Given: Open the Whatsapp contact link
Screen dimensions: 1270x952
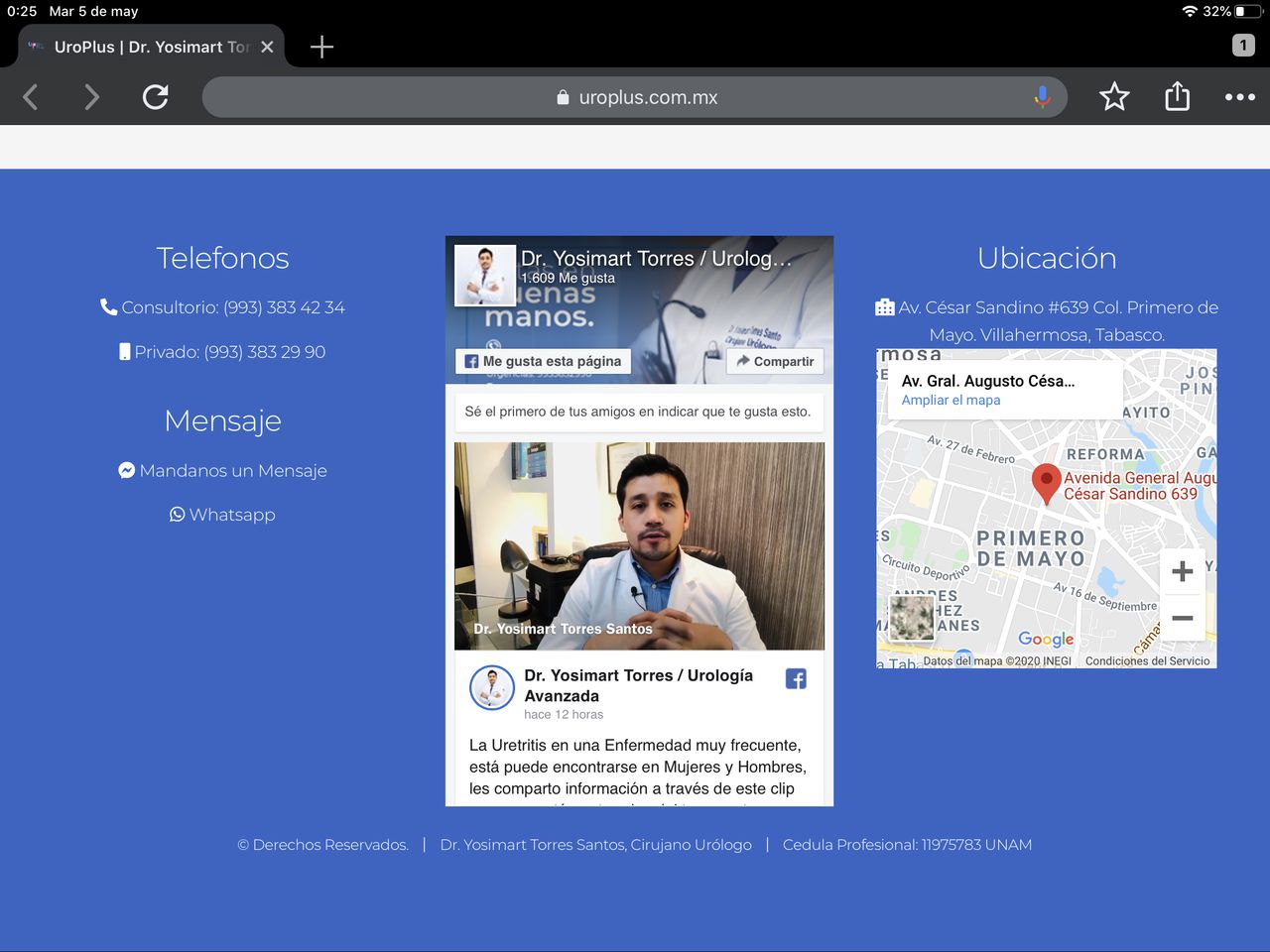Looking at the screenshot, I should pos(223,515).
